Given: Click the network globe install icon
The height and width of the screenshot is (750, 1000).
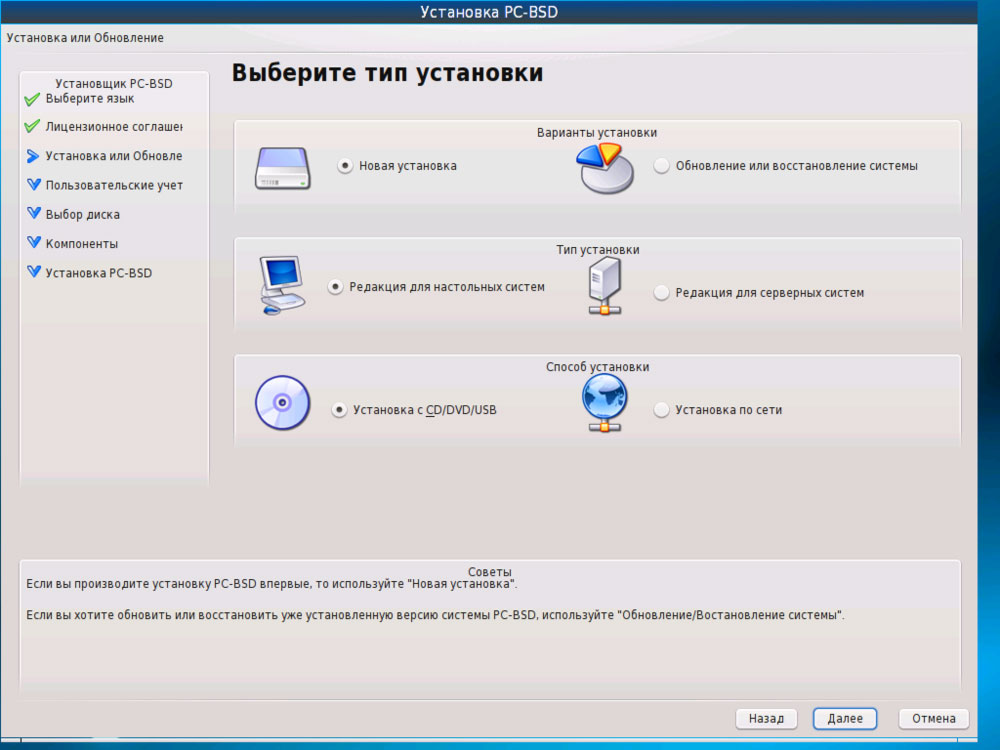Looking at the screenshot, I should point(605,402).
